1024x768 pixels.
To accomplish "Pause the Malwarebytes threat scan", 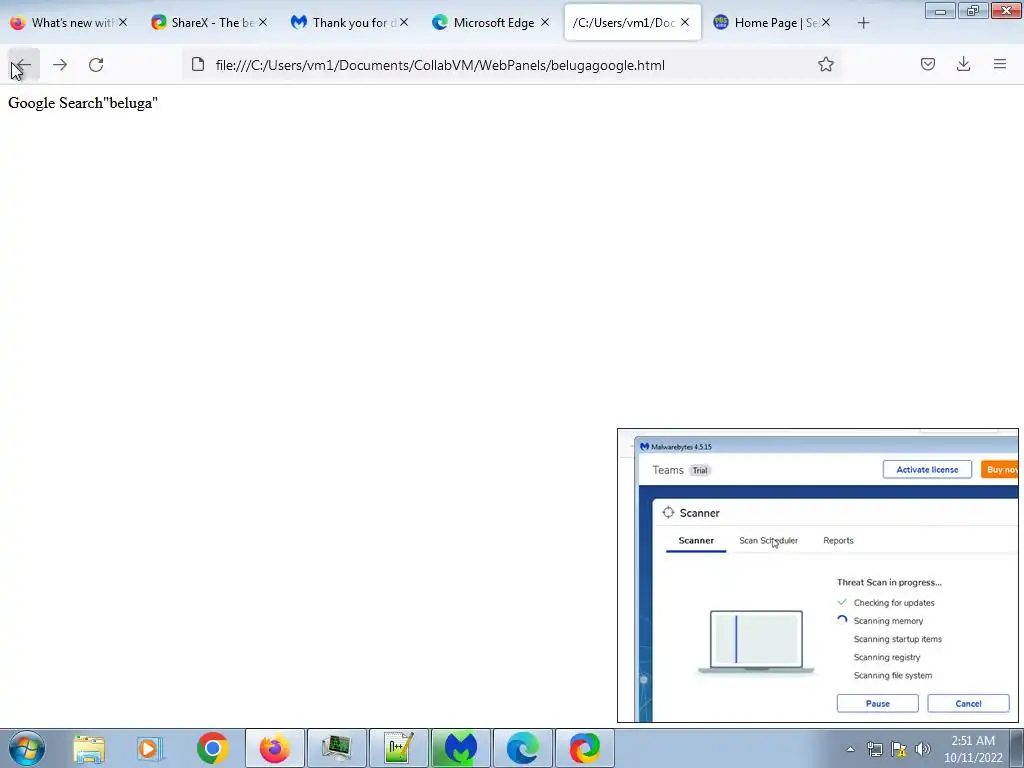I will pos(877,703).
